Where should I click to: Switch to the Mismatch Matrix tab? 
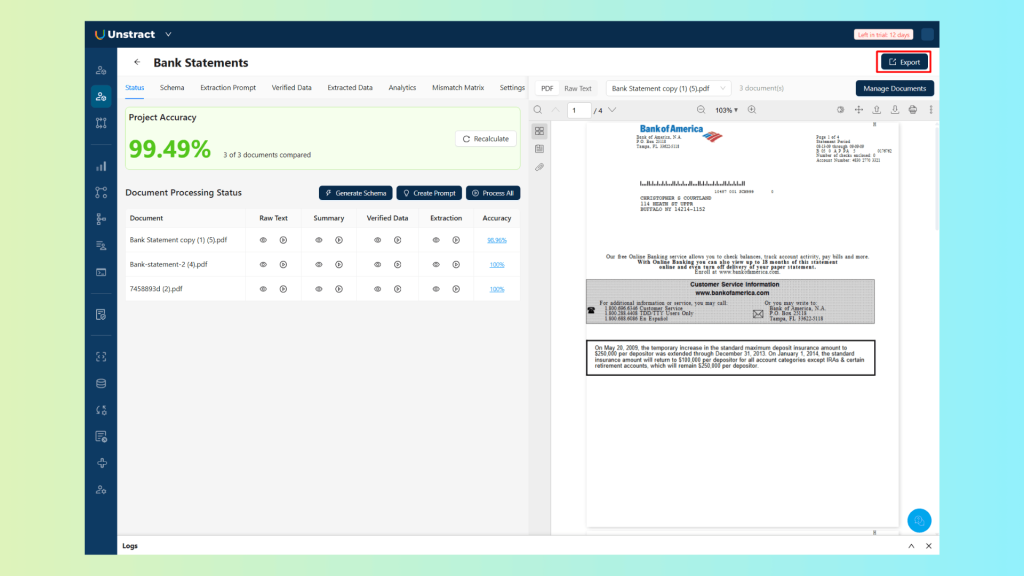tap(457, 88)
